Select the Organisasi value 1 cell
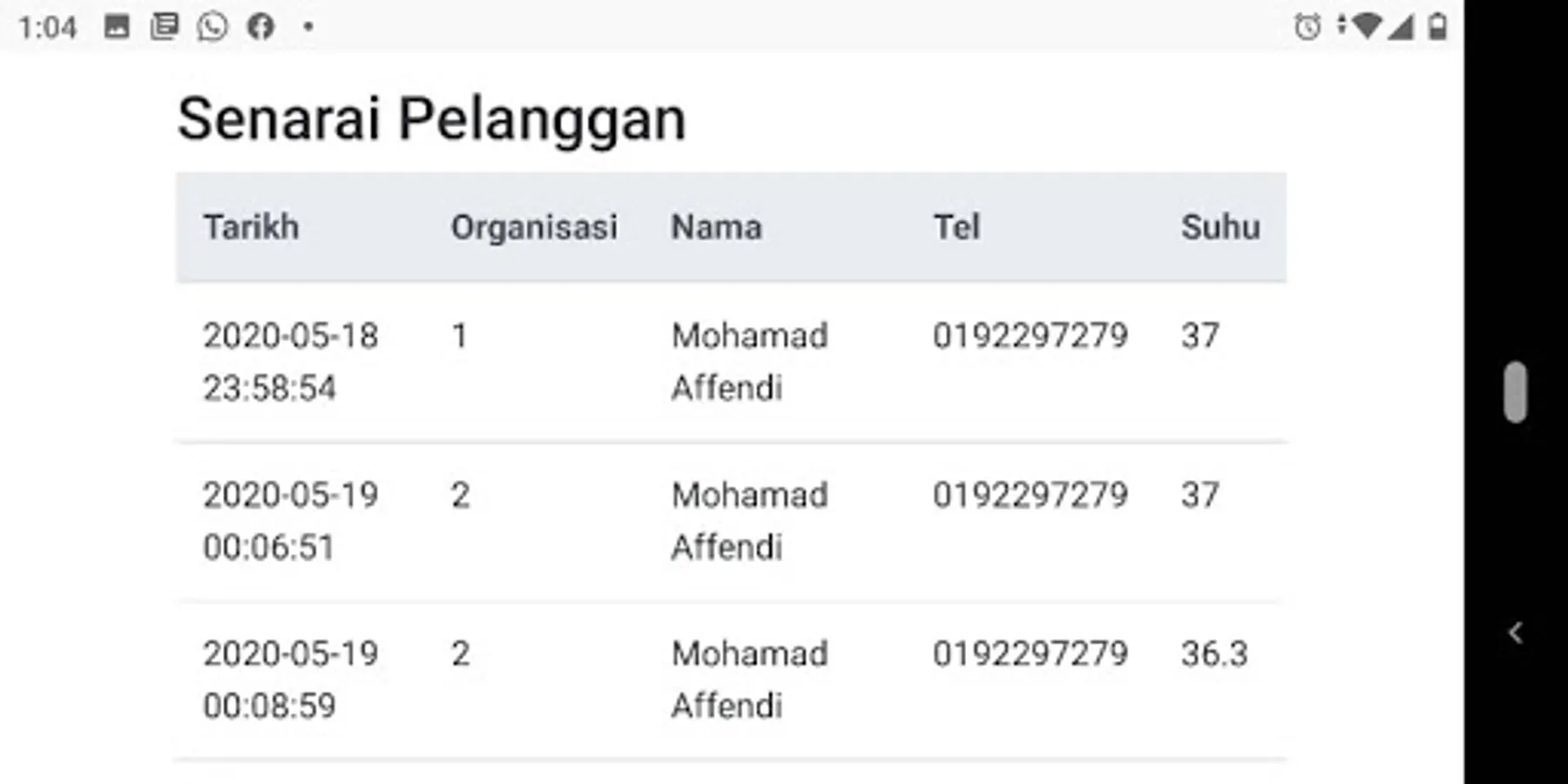This screenshot has width=1568, height=784. [460, 336]
